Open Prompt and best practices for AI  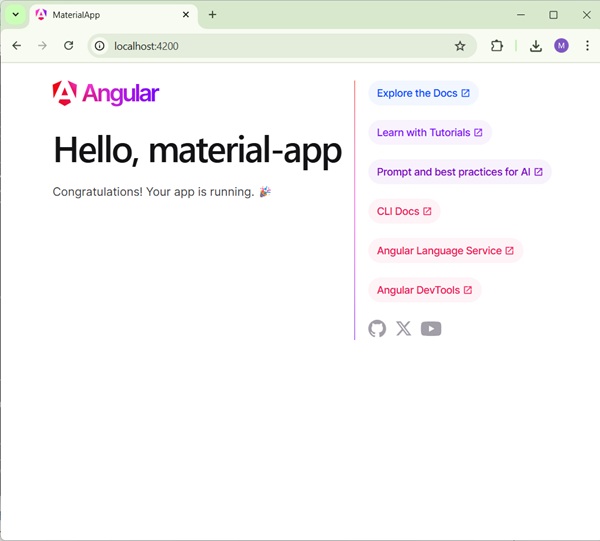[x=460, y=172]
